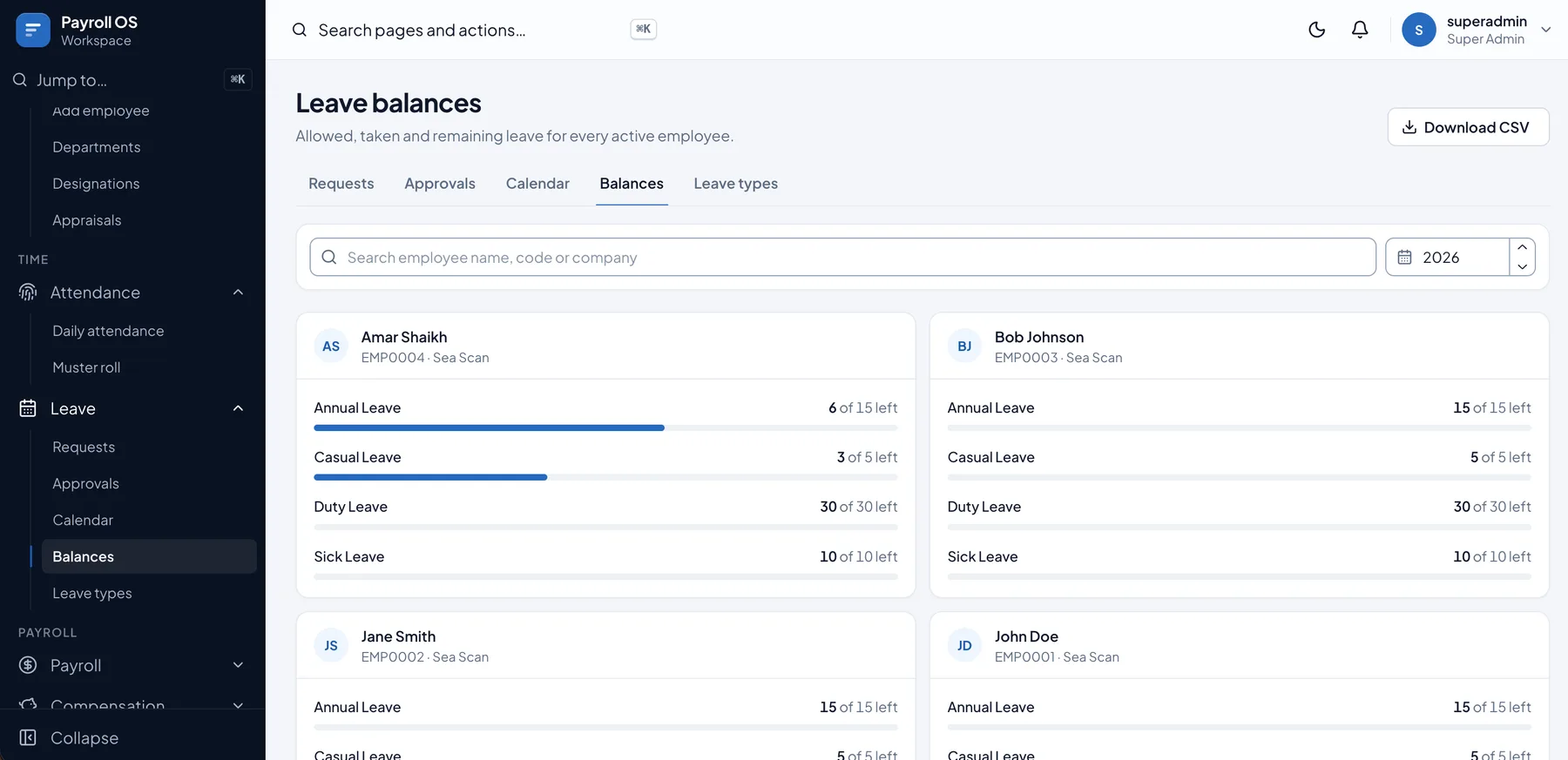The height and width of the screenshot is (760, 1568).
Task: Open the Leave types tab
Action: tap(736, 184)
